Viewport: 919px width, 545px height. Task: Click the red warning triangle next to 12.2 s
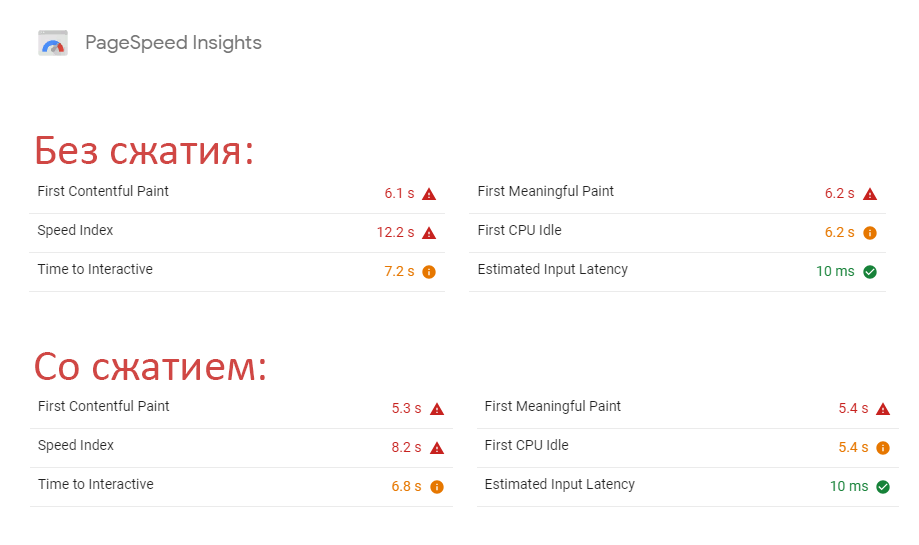[x=429, y=233]
